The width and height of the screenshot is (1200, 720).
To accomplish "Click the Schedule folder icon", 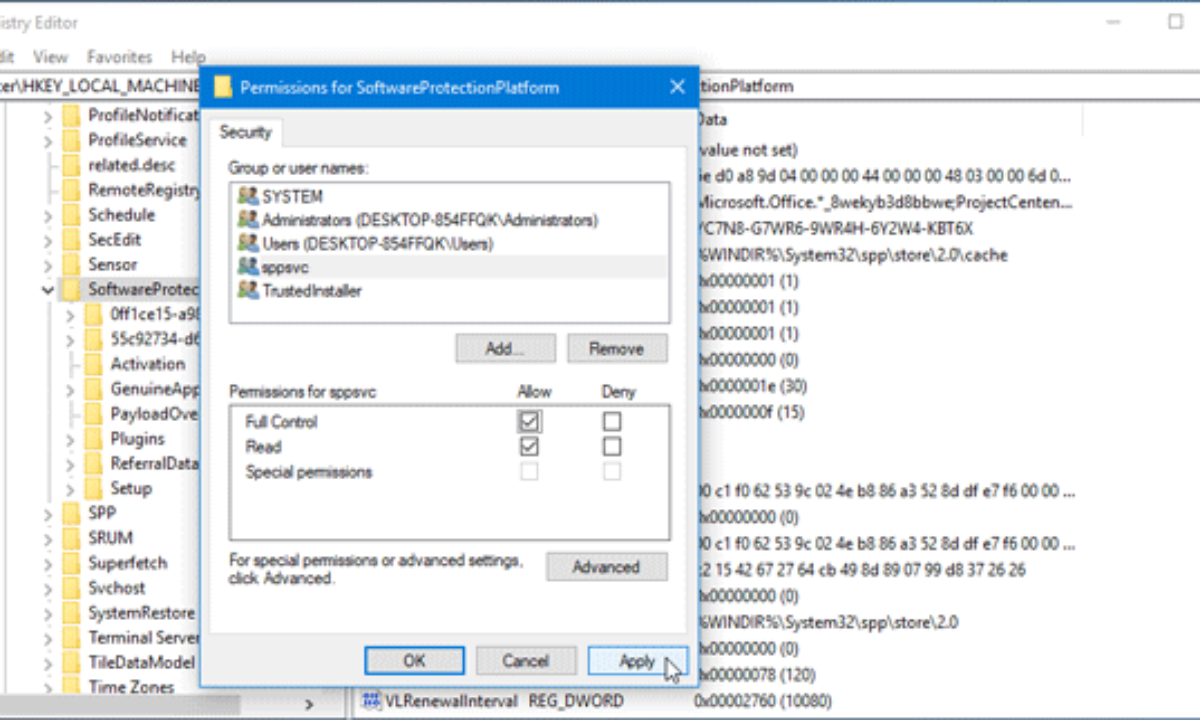I will tap(71, 215).
